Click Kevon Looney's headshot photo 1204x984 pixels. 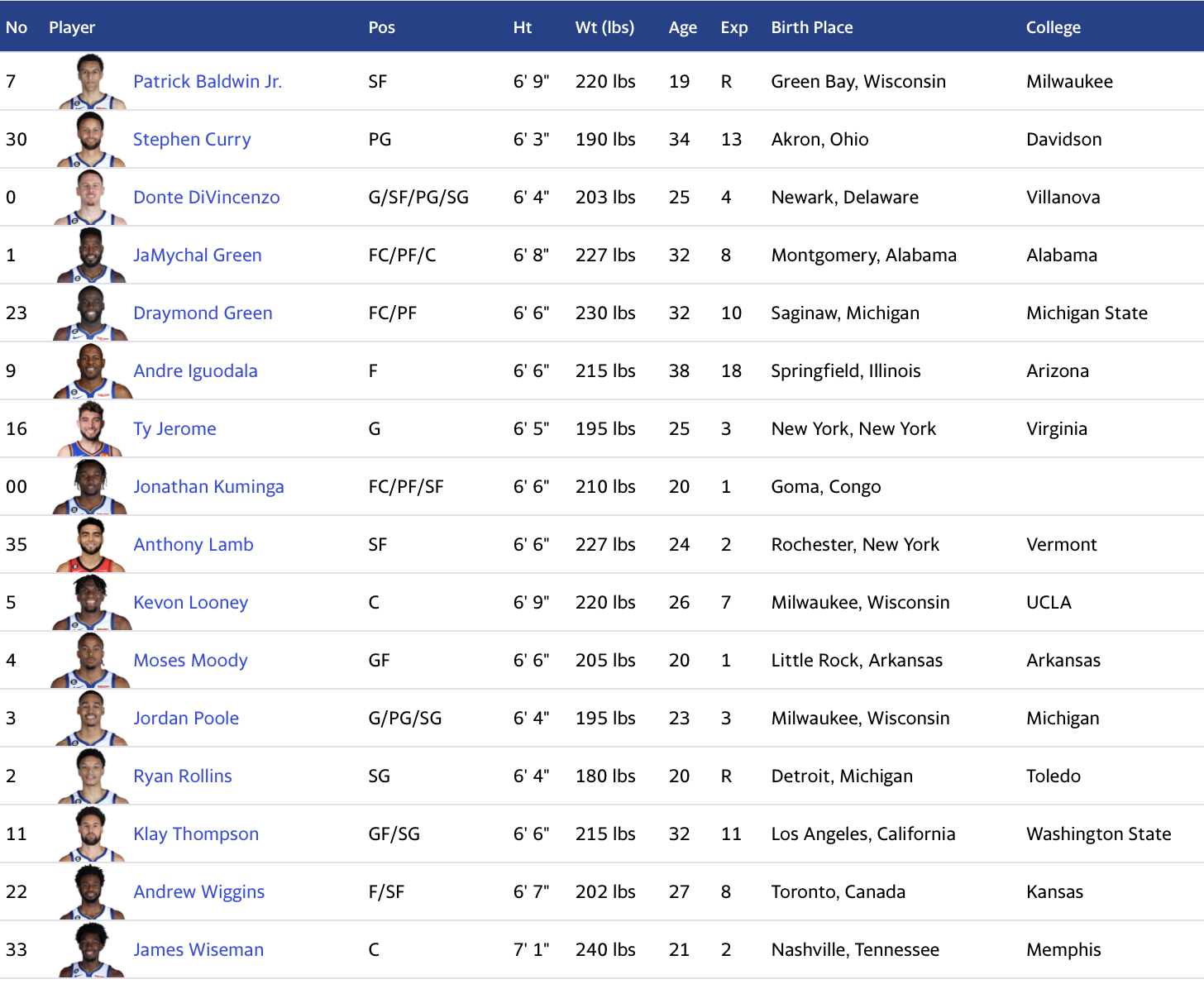coord(92,602)
